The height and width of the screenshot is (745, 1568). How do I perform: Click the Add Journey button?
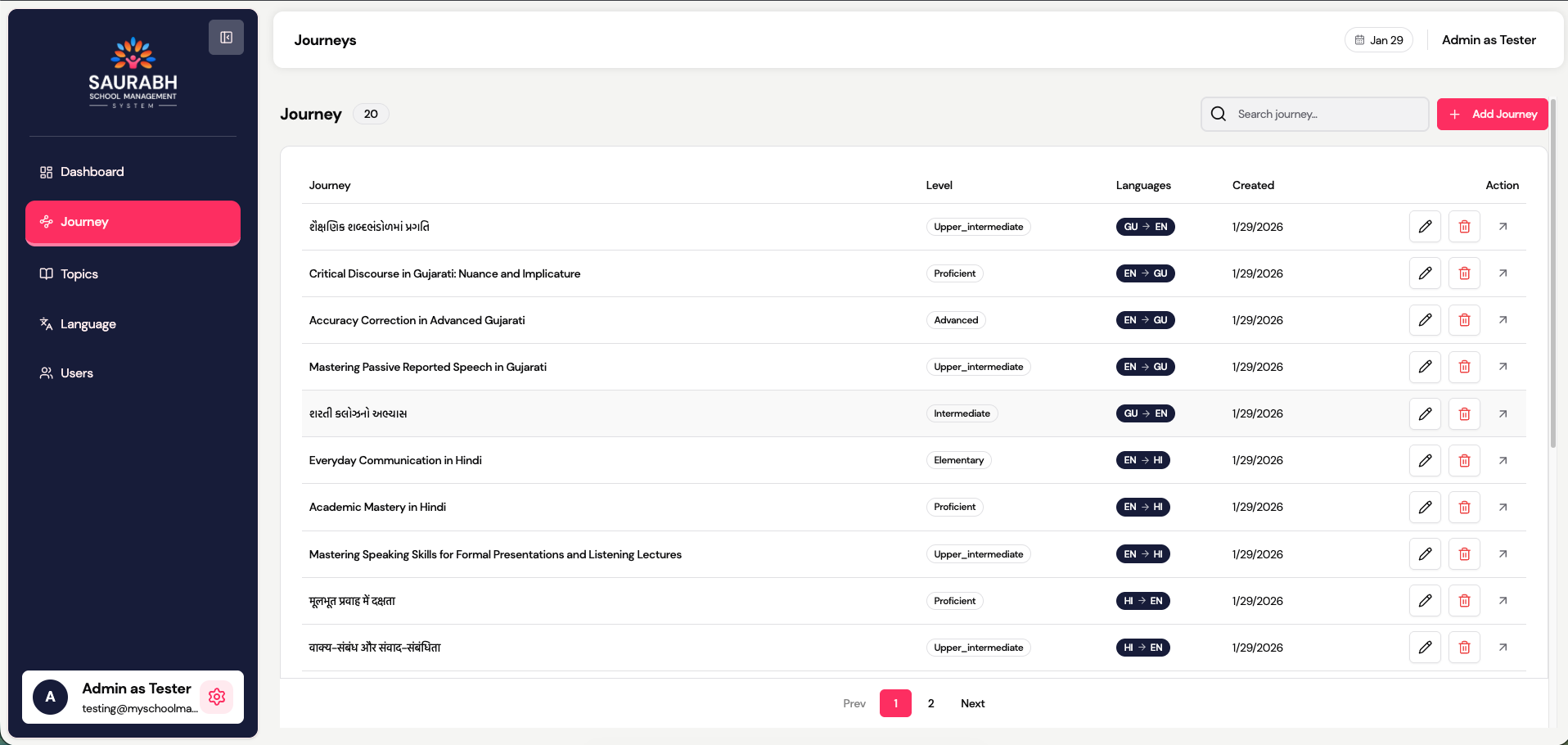click(x=1492, y=115)
